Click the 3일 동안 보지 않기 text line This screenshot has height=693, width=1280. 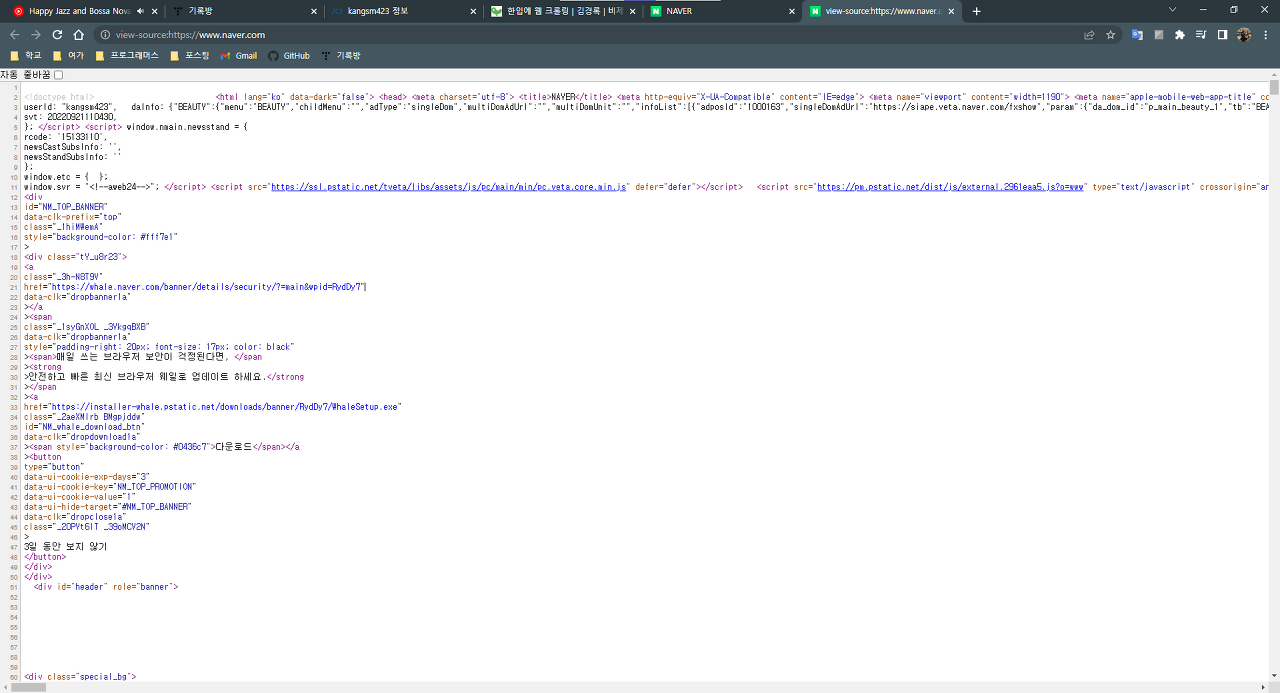pyautogui.click(x=65, y=547)
